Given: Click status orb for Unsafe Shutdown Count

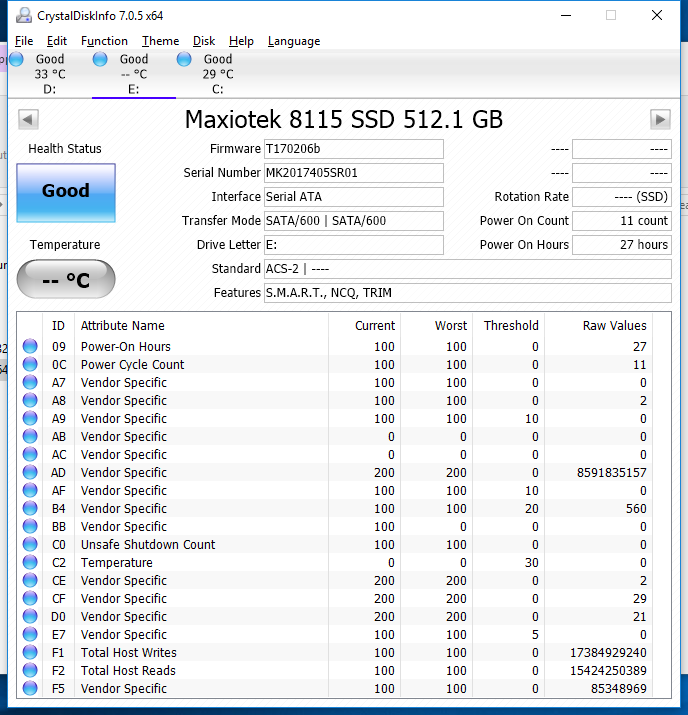Looking at the screenshot, I should pyautogui.click(x=30, y=545).
